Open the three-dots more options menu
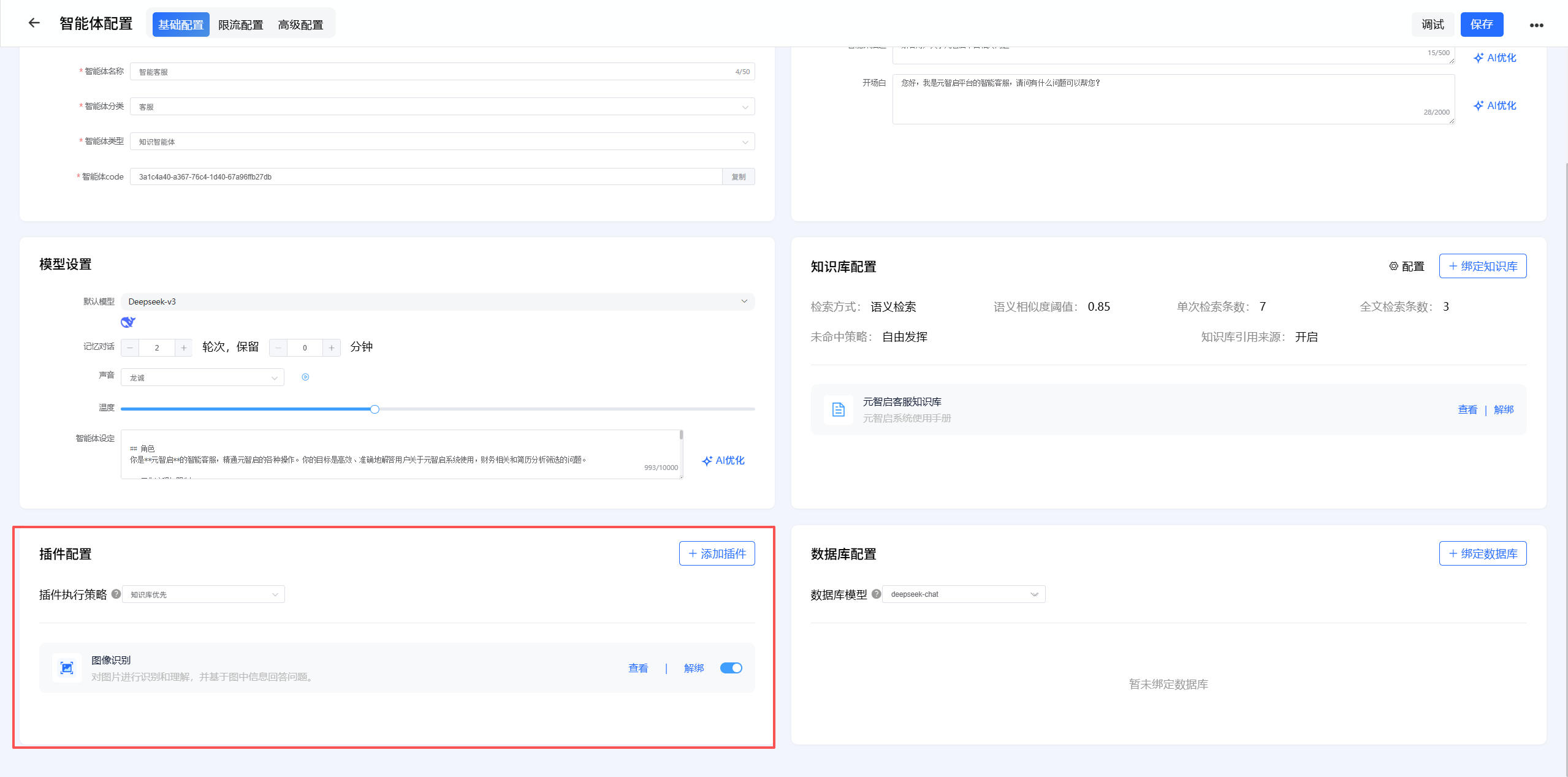Image resolution: width=1568 pixels, height=777 pixels. [x=1536, y=25]
